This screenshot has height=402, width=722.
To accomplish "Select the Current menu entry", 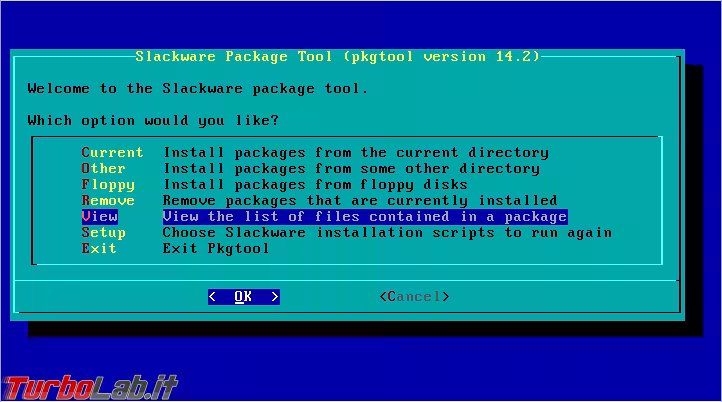I will [x=112, y=152].
